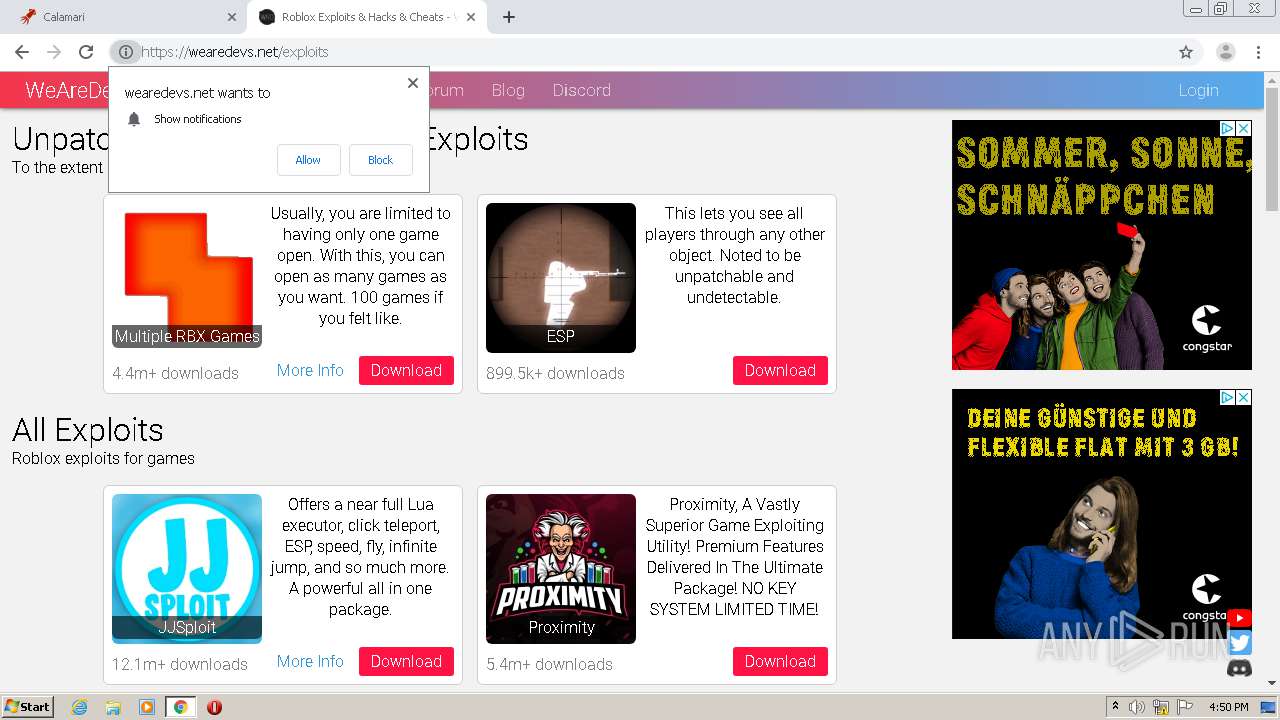Download Multiple RBX Games
This screenshot has width=1280, height=720.
406,370
